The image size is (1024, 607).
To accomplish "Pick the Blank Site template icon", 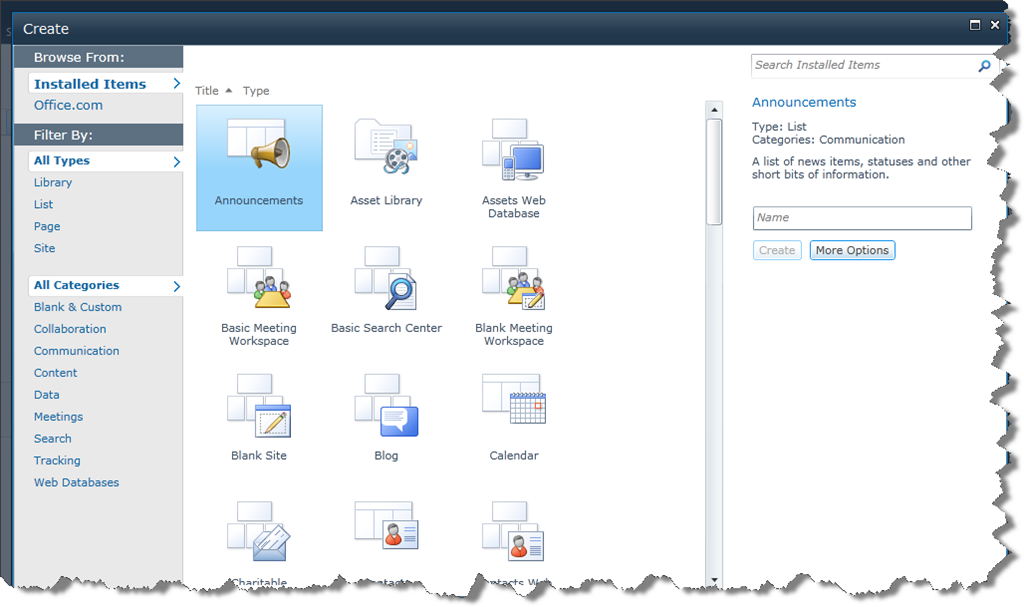I will (258, 406).
